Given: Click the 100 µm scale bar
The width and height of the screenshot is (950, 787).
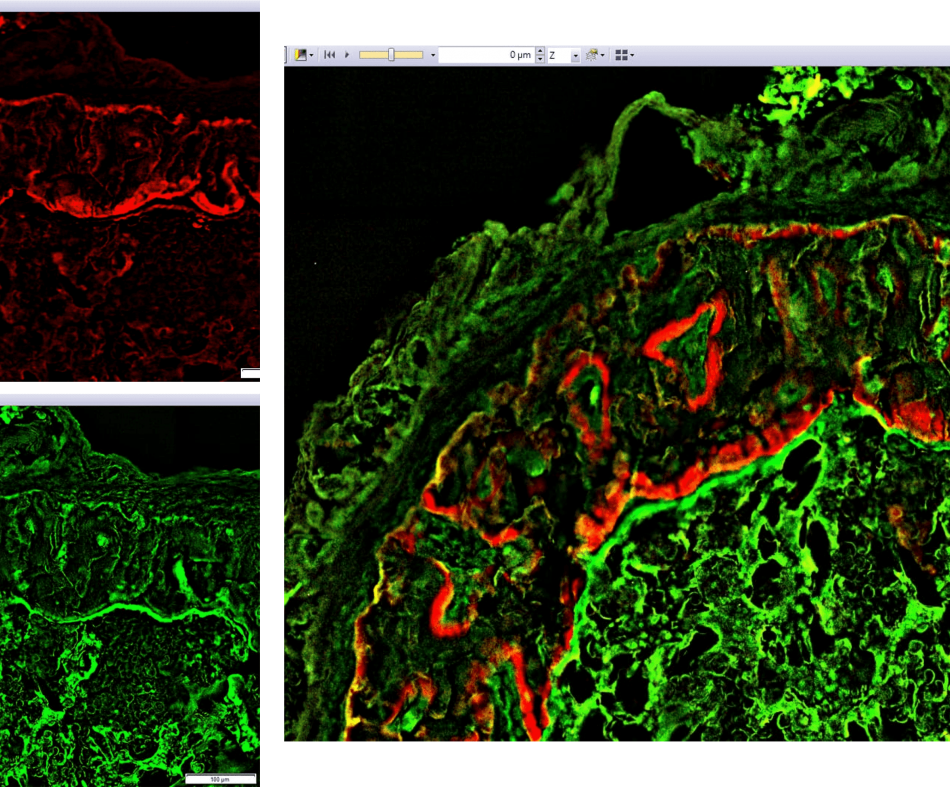Looking at the screenshot, I should 221,778.
